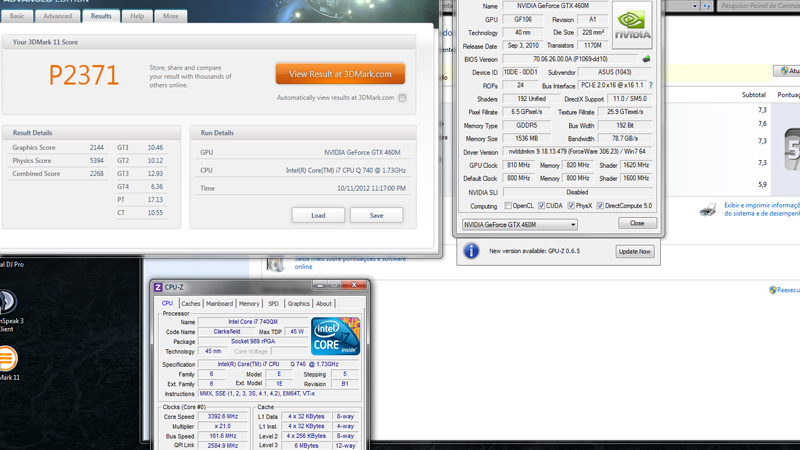Open the Exibir e imprimir informações link

click(x=762, y=209)
